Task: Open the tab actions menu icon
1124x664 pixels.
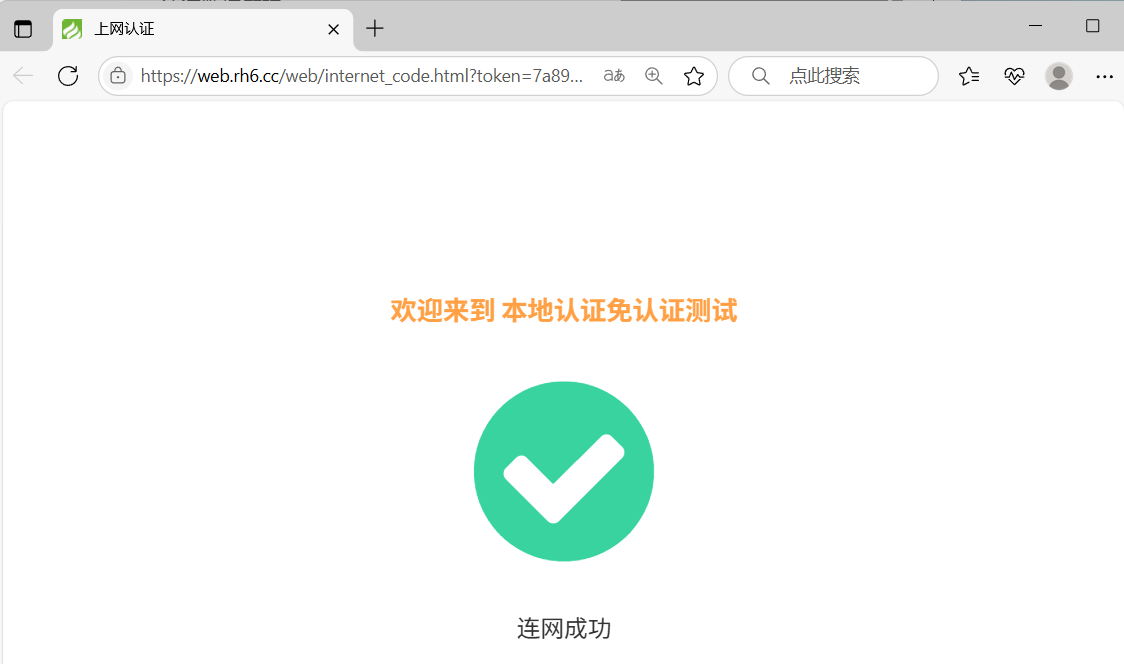Action: click(23, 29)
